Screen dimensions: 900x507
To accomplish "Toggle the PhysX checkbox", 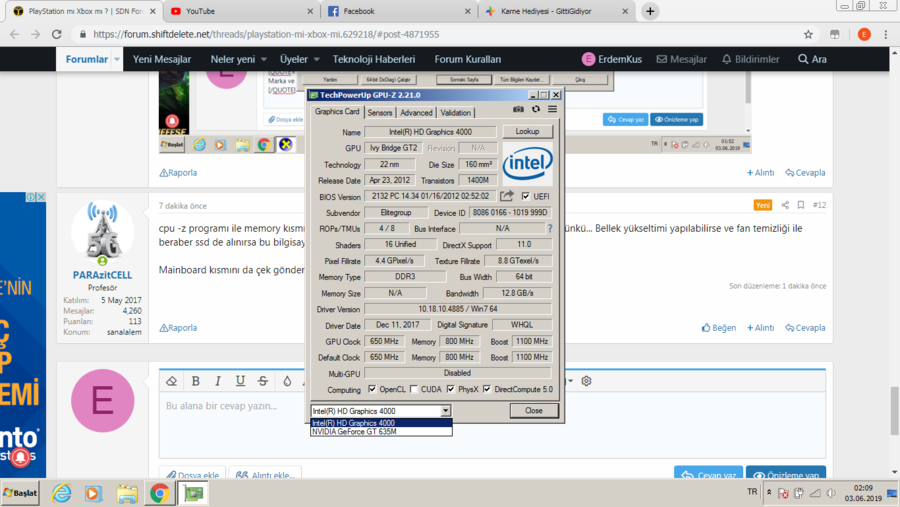I will point(451,389).
